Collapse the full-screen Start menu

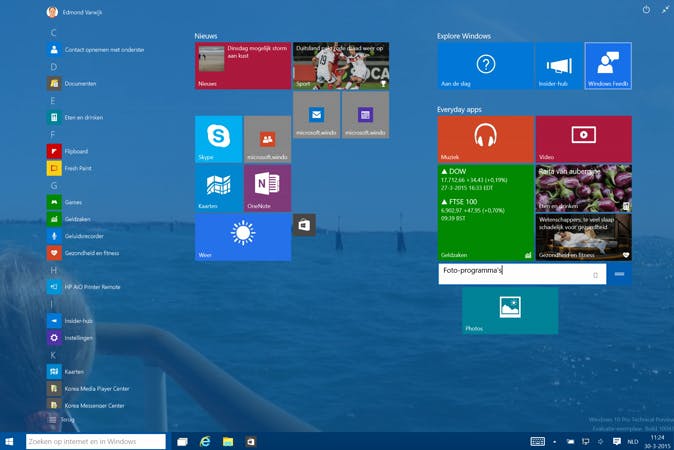click(664, 11)
